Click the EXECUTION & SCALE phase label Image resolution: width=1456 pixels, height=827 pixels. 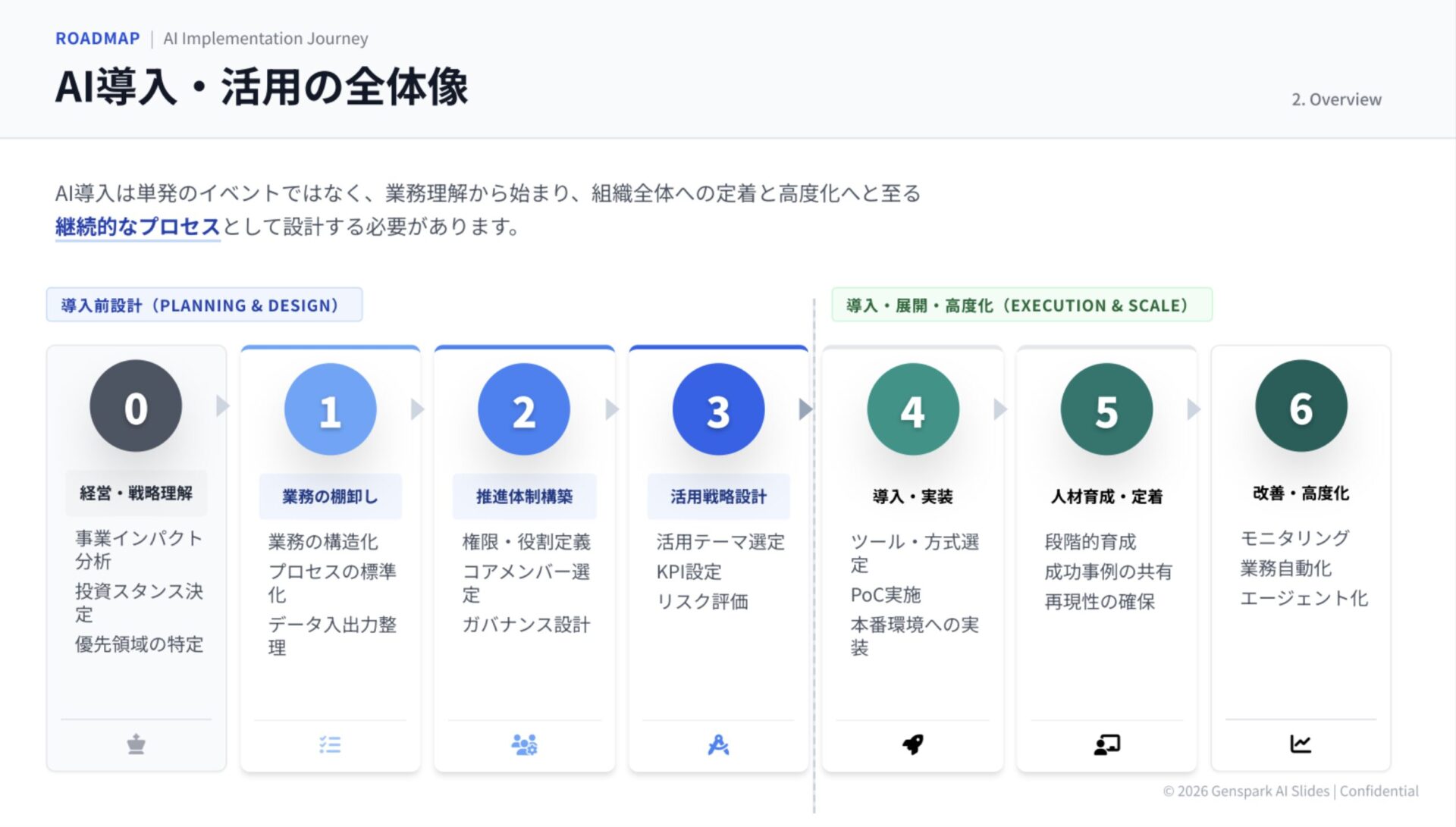point(1021,305)
